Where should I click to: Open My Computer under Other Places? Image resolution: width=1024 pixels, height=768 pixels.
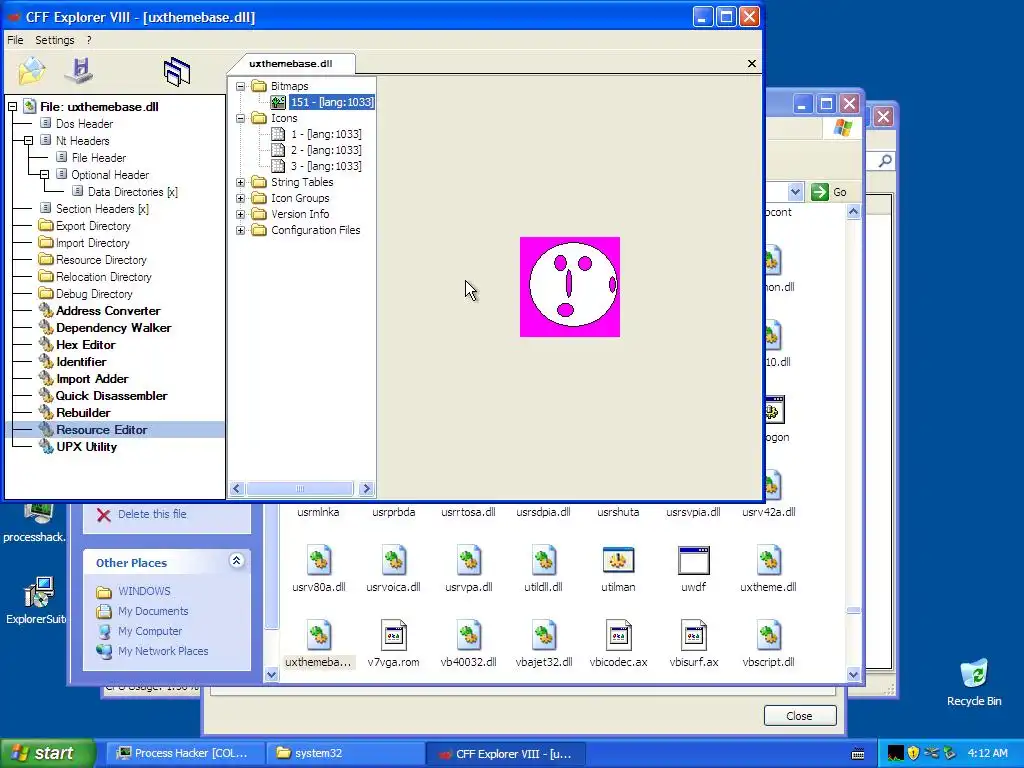click(150, 632)
